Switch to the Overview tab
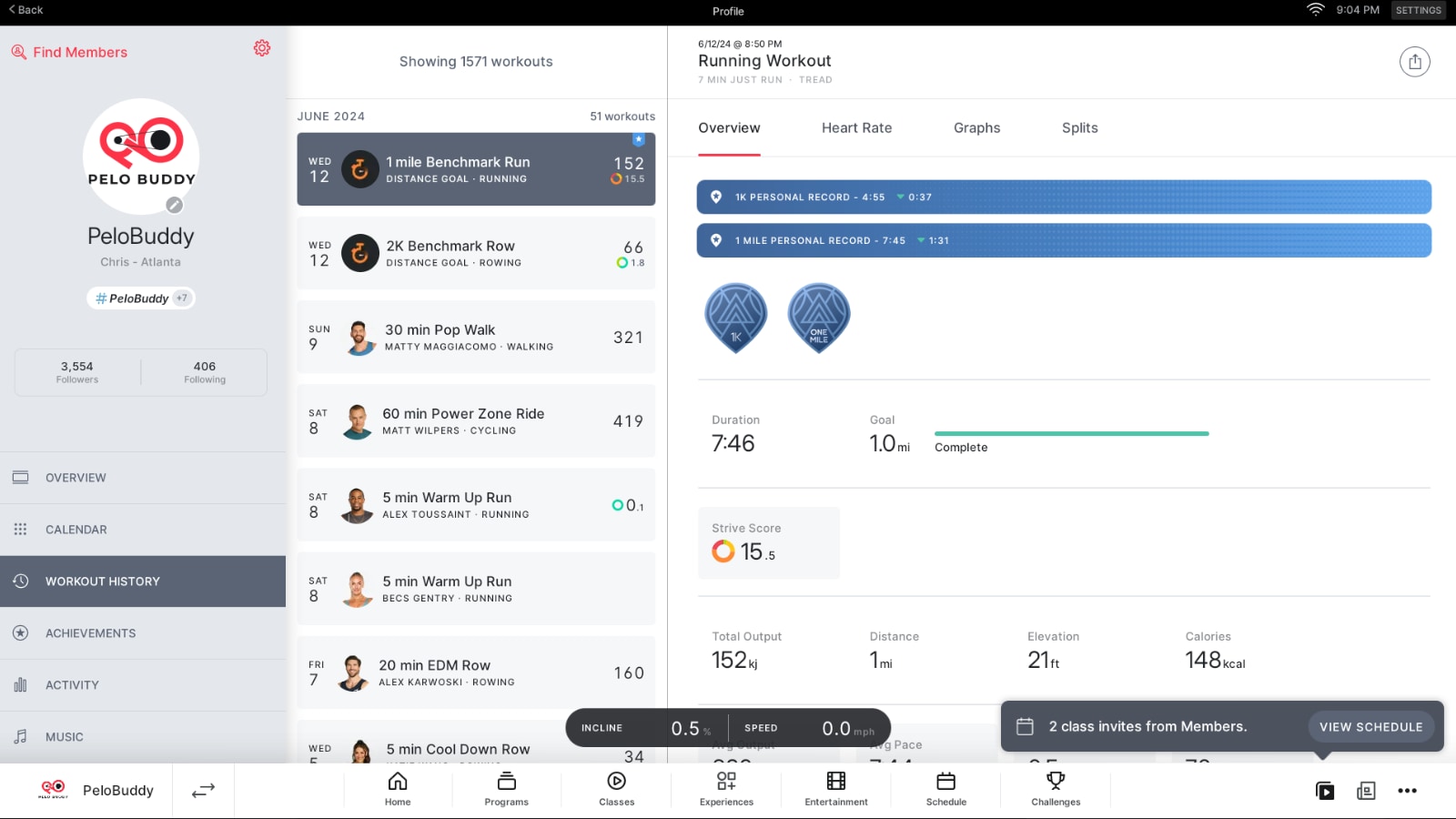This screenshot has height=819, width=1456. pyautogui.click(x=729, y=128)
